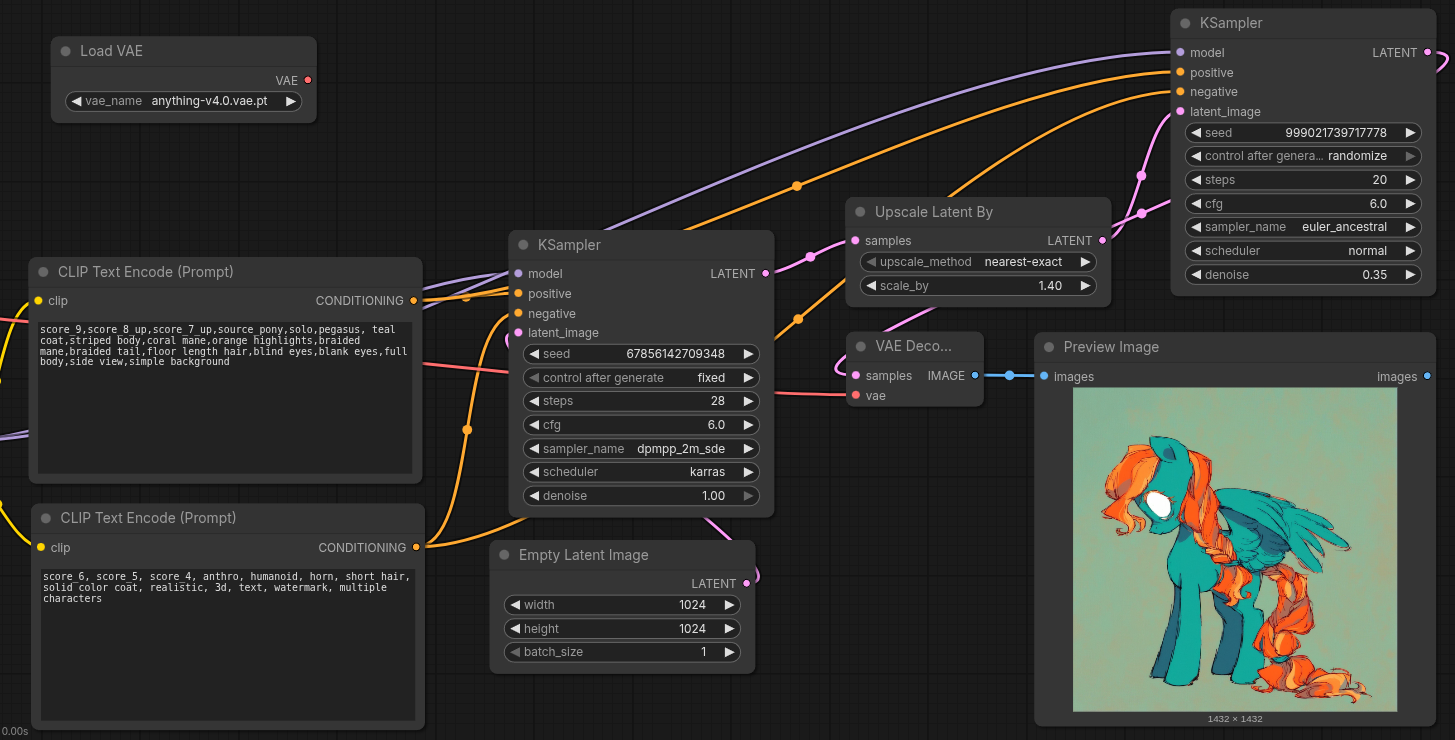Viewport: 1455px width, 740px height.
Task: Collapse the KSampler node with seed 67856142709348
Action: click(x=523, y=245)
